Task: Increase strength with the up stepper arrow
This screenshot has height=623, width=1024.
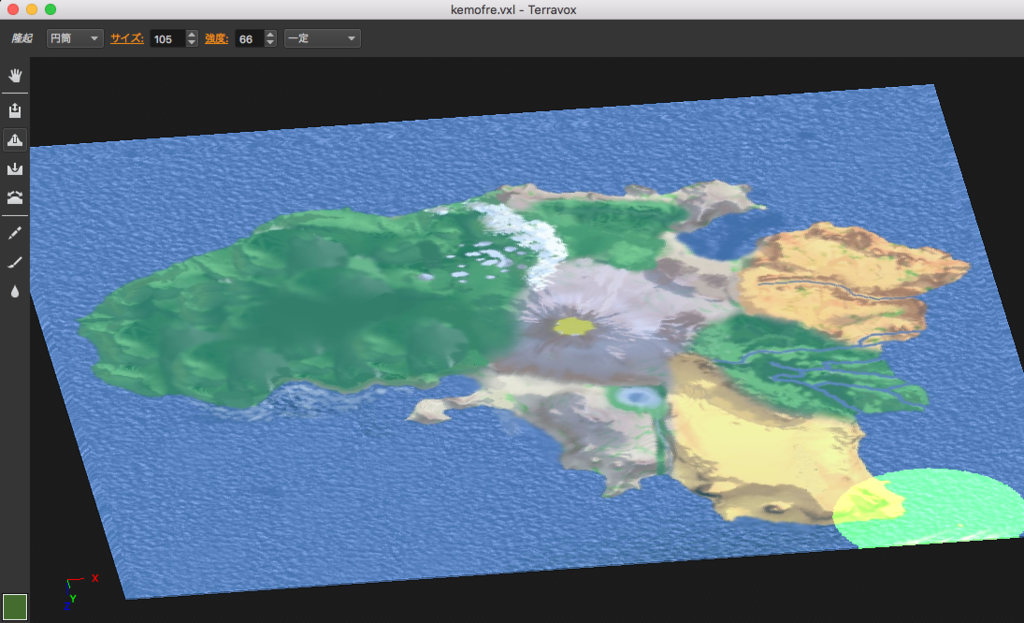Action: [270, 35]
